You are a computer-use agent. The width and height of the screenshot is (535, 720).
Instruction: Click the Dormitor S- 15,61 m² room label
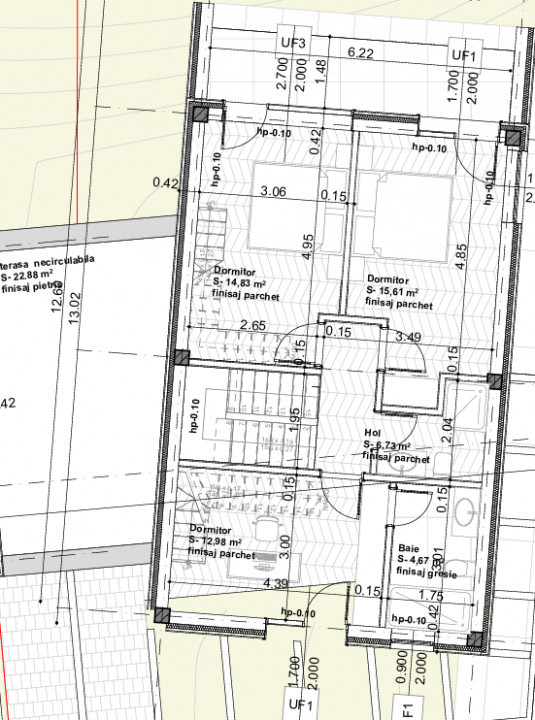click(399, 292)
